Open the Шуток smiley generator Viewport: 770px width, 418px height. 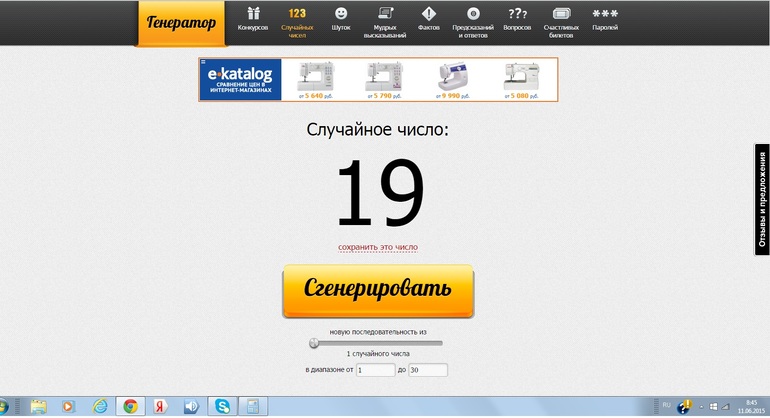(x=341, y=20)
